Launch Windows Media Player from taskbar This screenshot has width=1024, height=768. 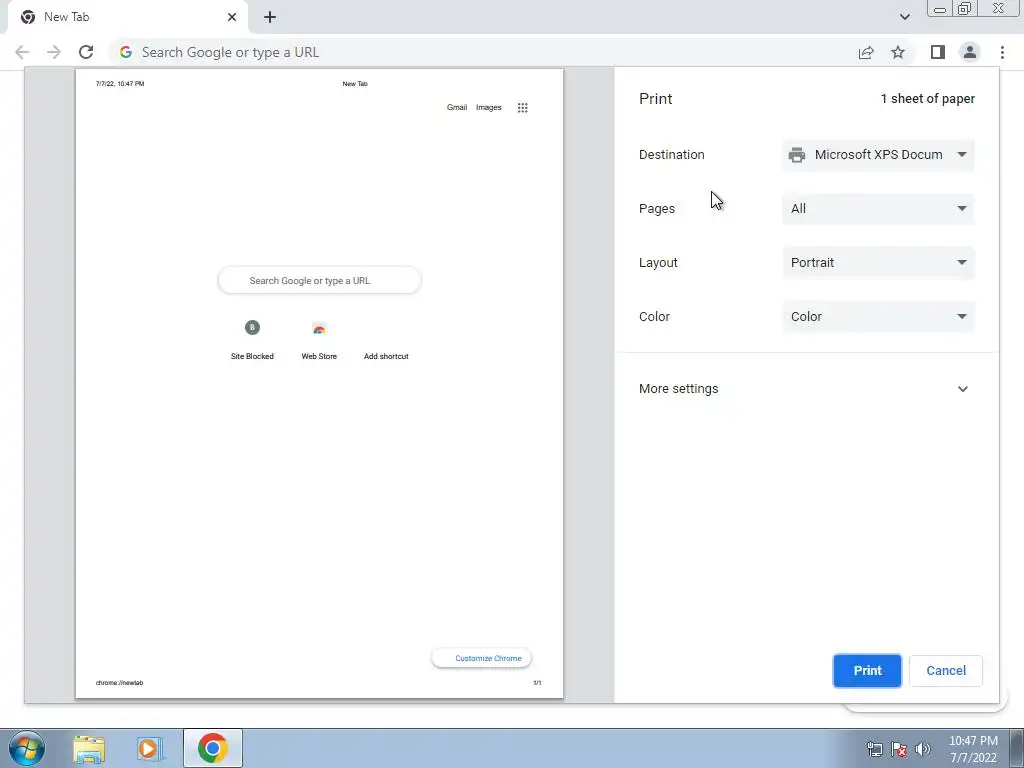click(x=150, y=749)
